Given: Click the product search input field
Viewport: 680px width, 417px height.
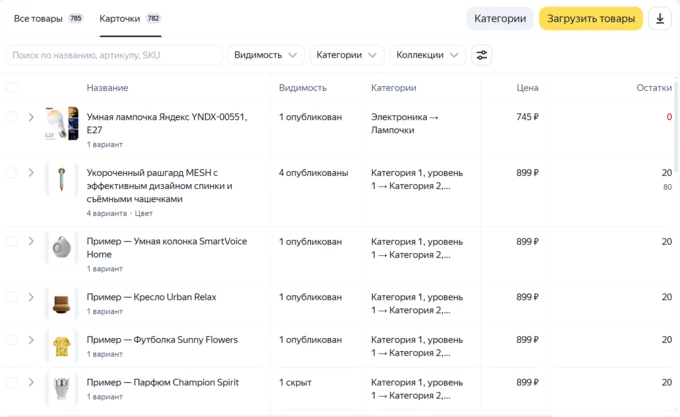Looking at the screenshot, I should [114, 55].
